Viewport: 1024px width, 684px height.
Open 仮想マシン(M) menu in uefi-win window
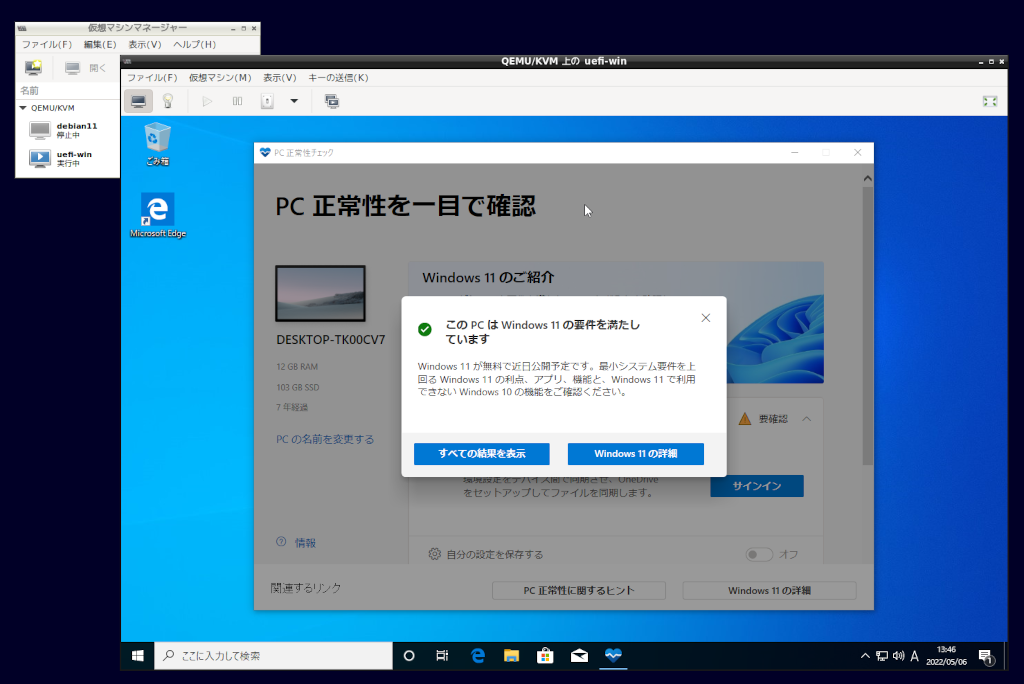(x=220, y=78)
